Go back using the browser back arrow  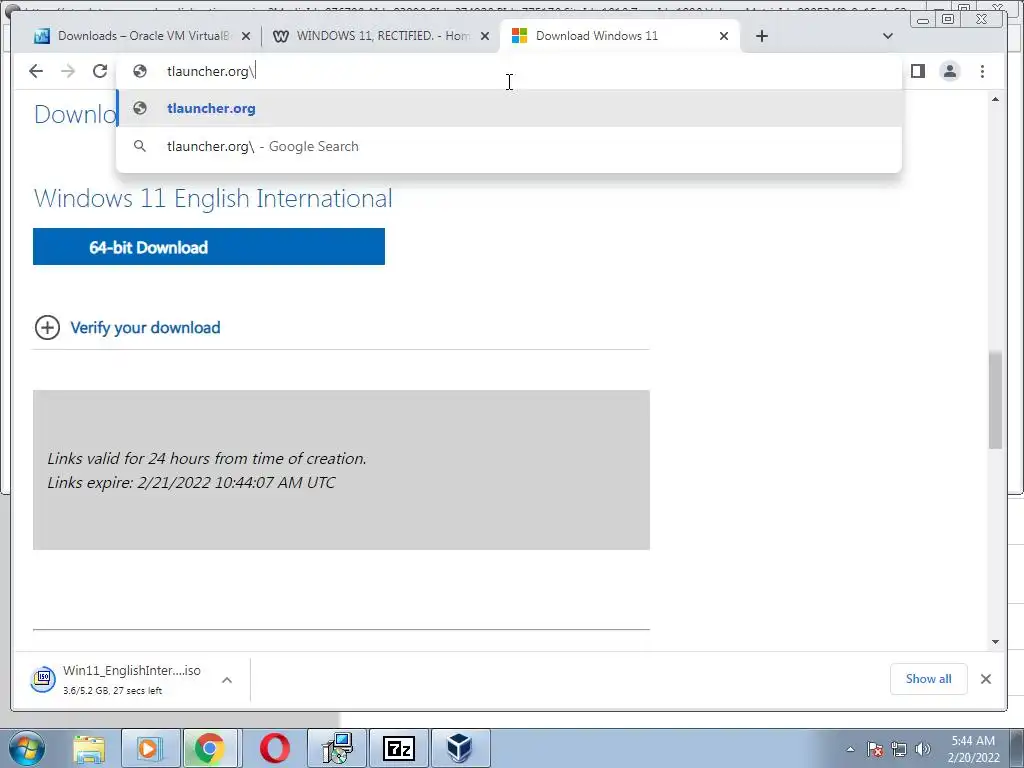(36, 71)
